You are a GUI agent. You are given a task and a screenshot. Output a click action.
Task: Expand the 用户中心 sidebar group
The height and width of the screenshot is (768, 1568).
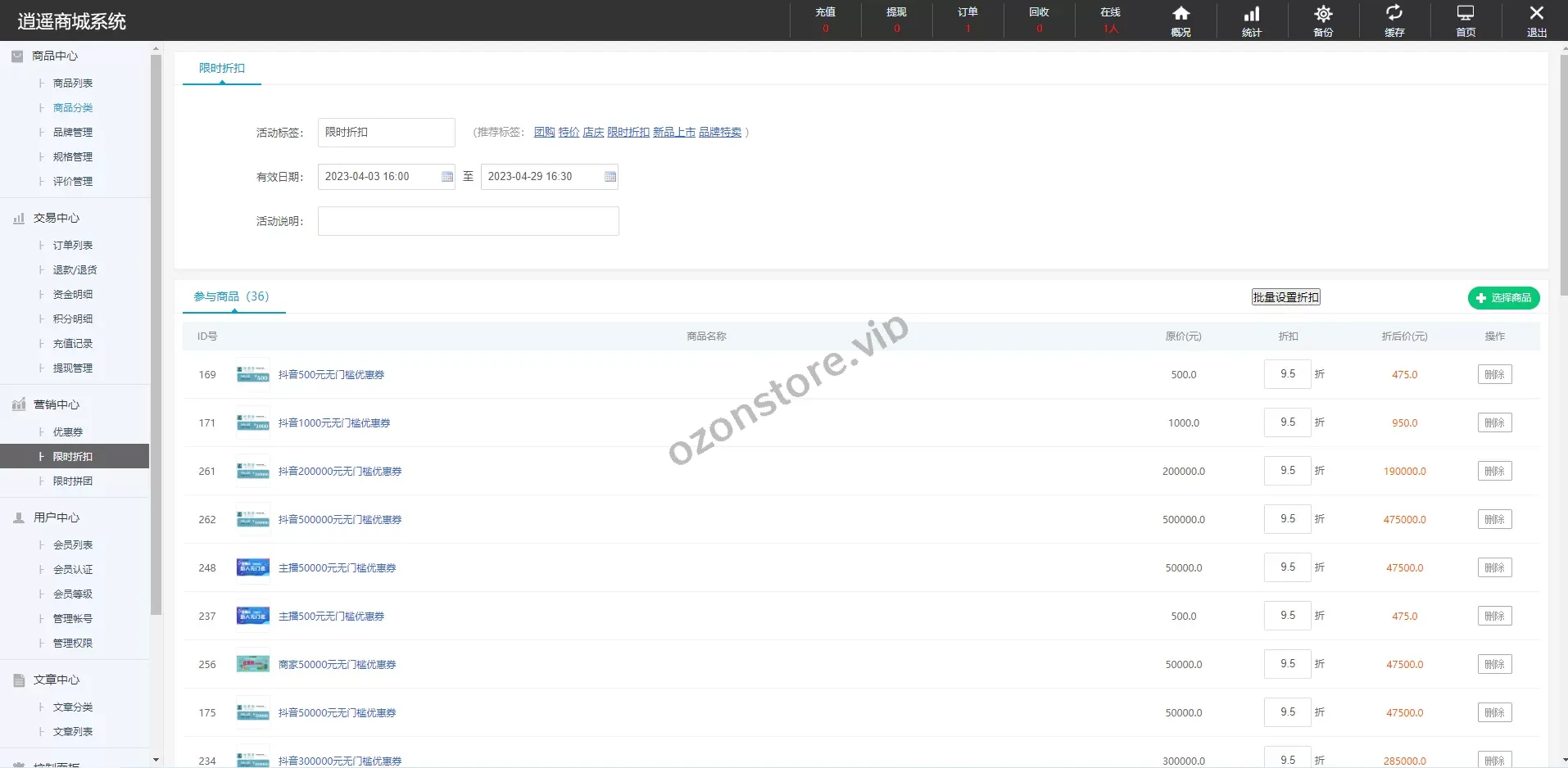coord(56,517)
